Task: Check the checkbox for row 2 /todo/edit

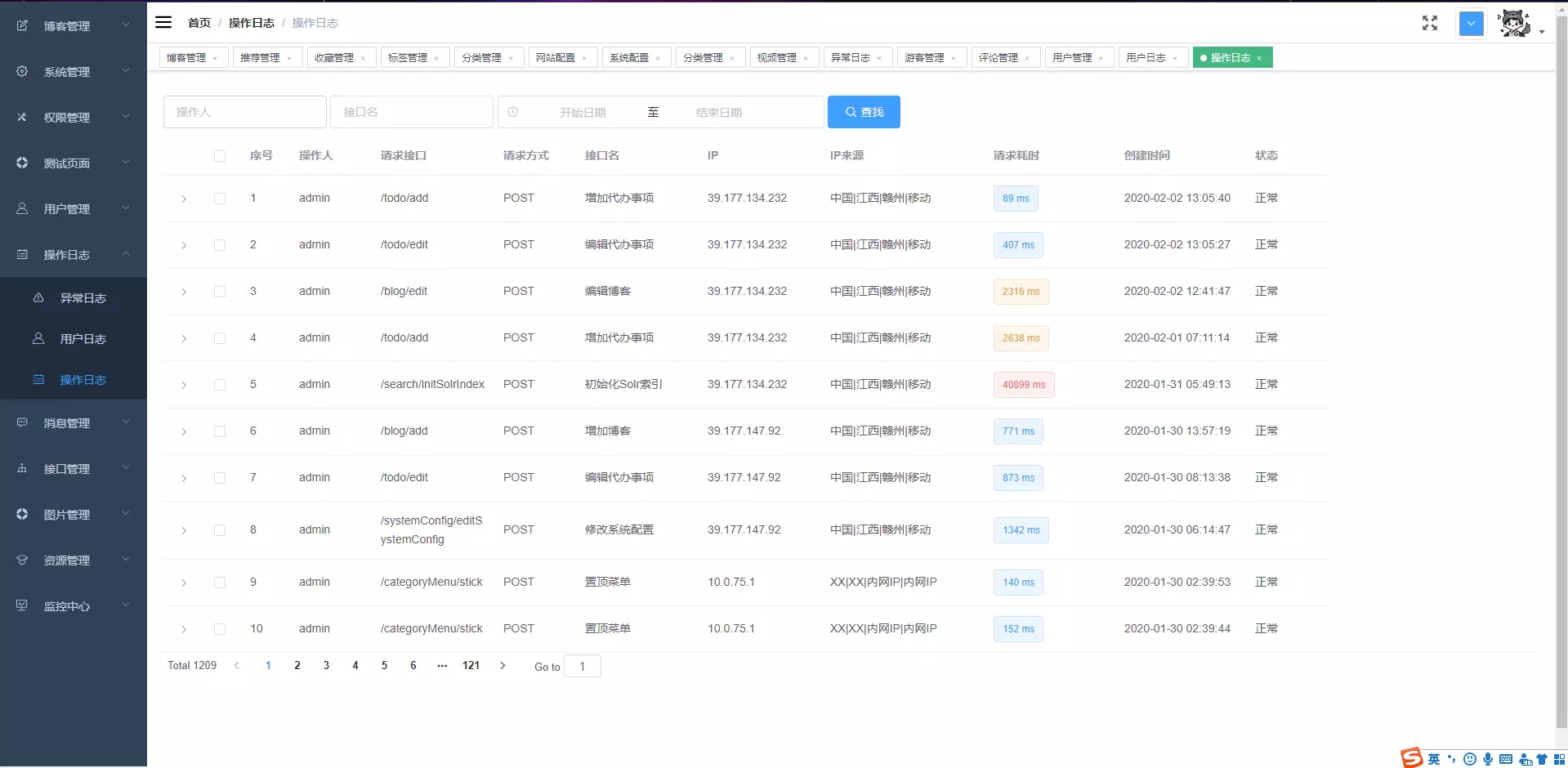Action: pyautogui.click(x=220, y=245)
